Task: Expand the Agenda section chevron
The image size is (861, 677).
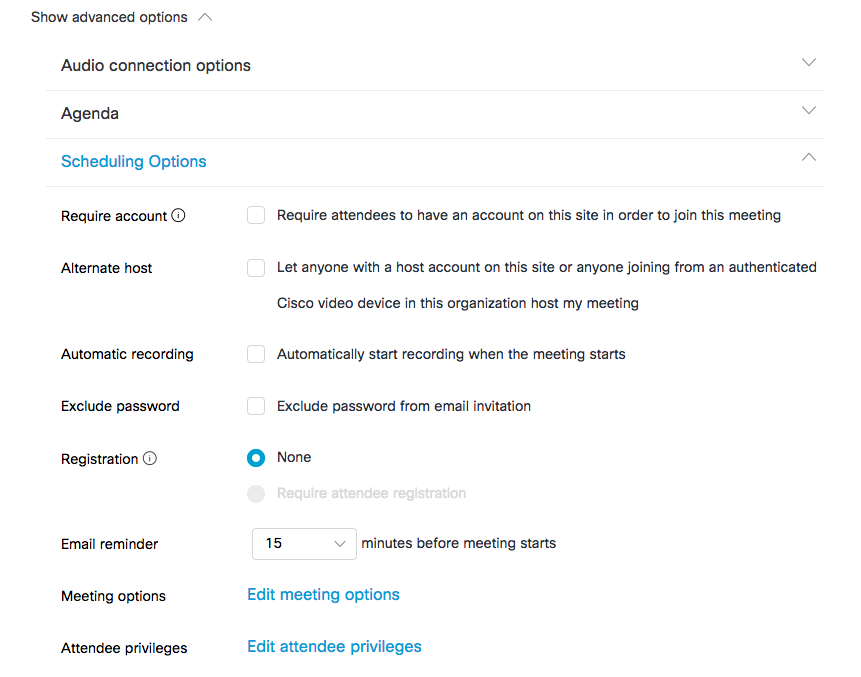Action: pos(809,111)
